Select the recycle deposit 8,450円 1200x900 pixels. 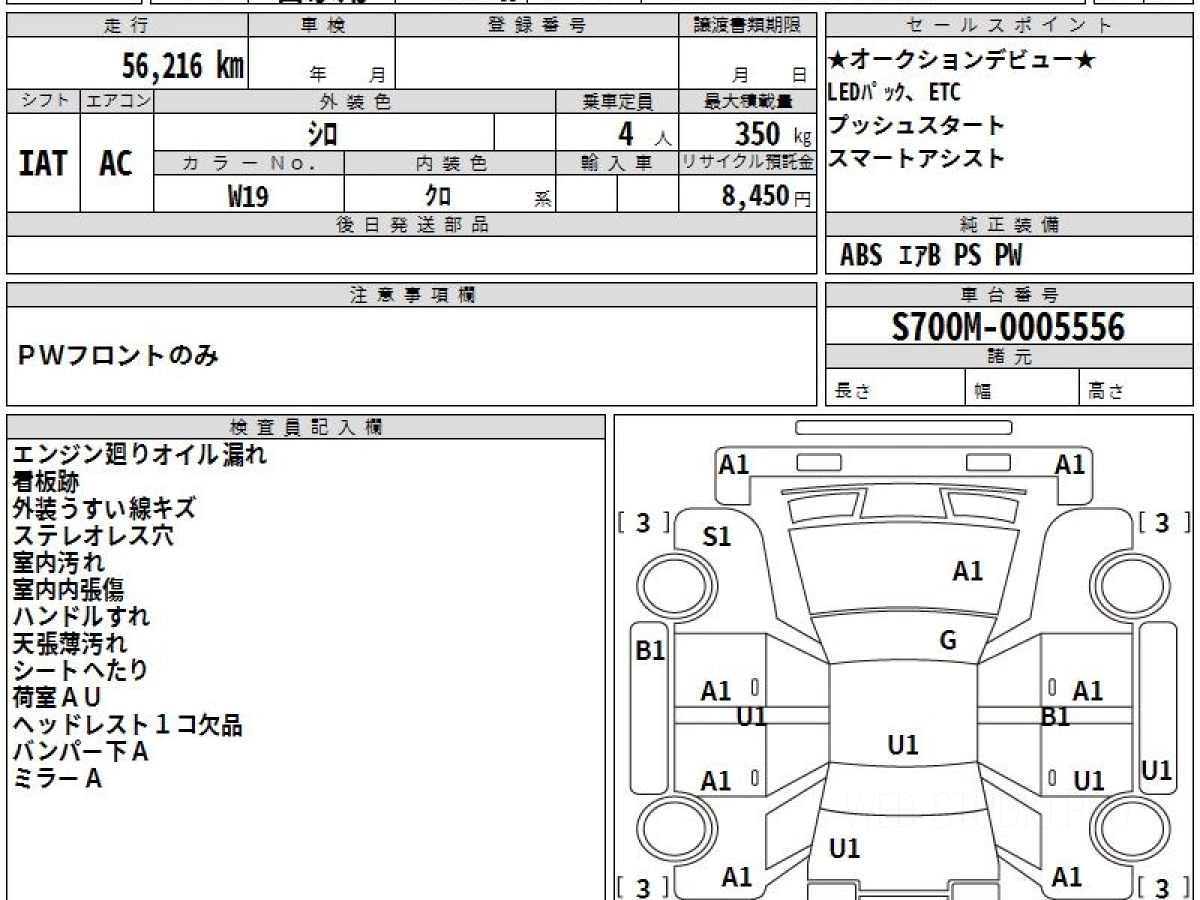[x=767, y=196]
